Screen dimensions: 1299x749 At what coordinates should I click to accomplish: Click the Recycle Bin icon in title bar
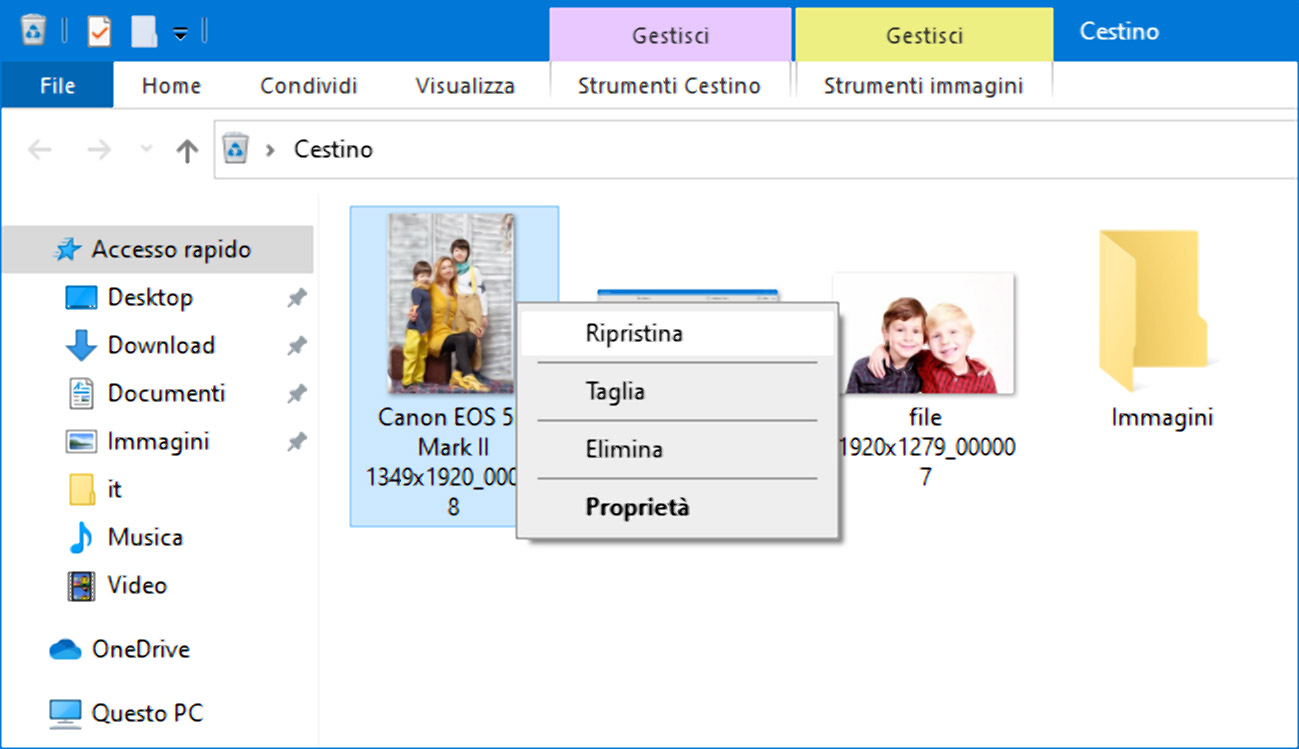33,30
